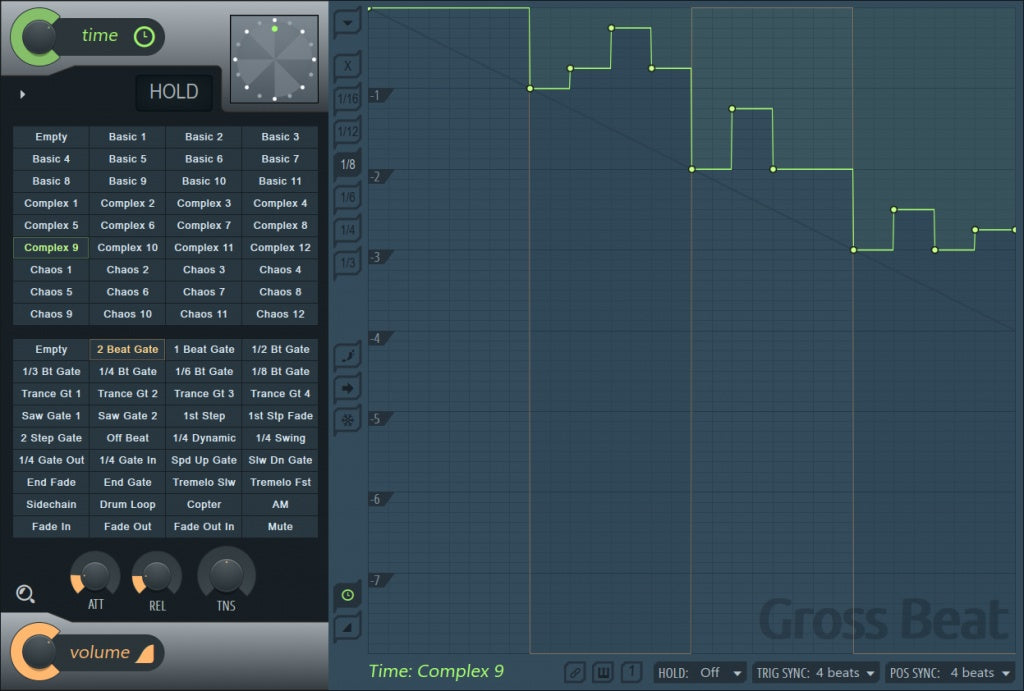Toggle the HOLD button
The image size is (1024, 691).
[174, 92]
